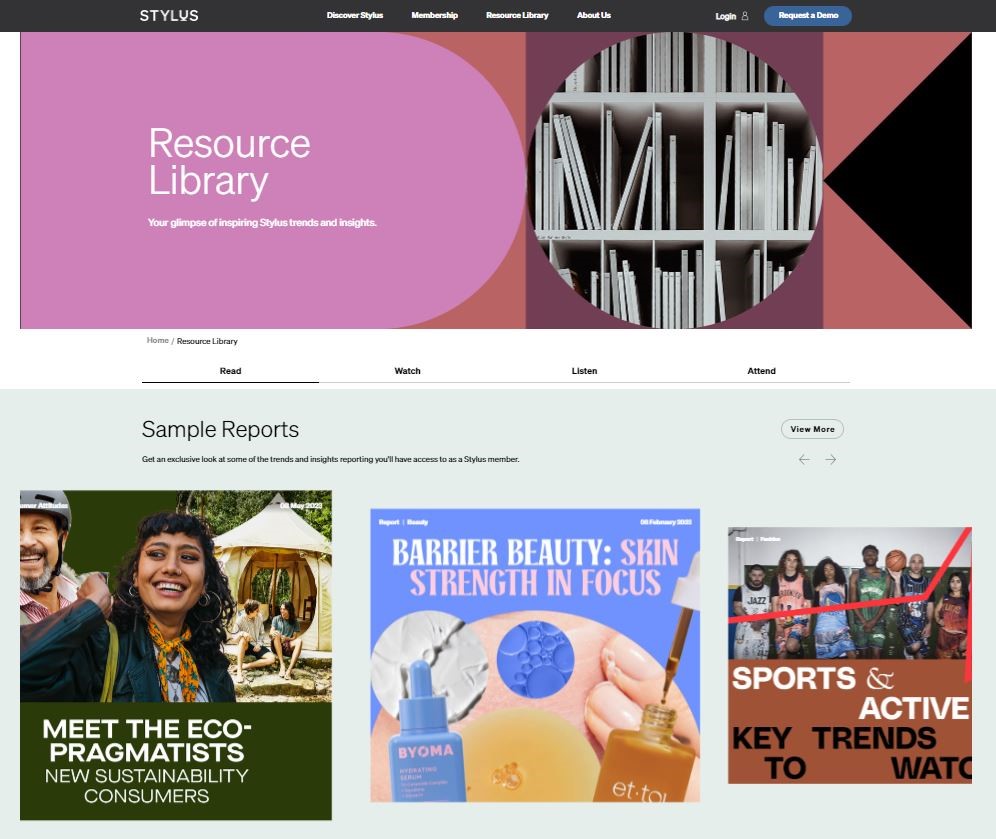Click the View More button
The width and height of the screenshot is (996, 839).
point(812,429)
